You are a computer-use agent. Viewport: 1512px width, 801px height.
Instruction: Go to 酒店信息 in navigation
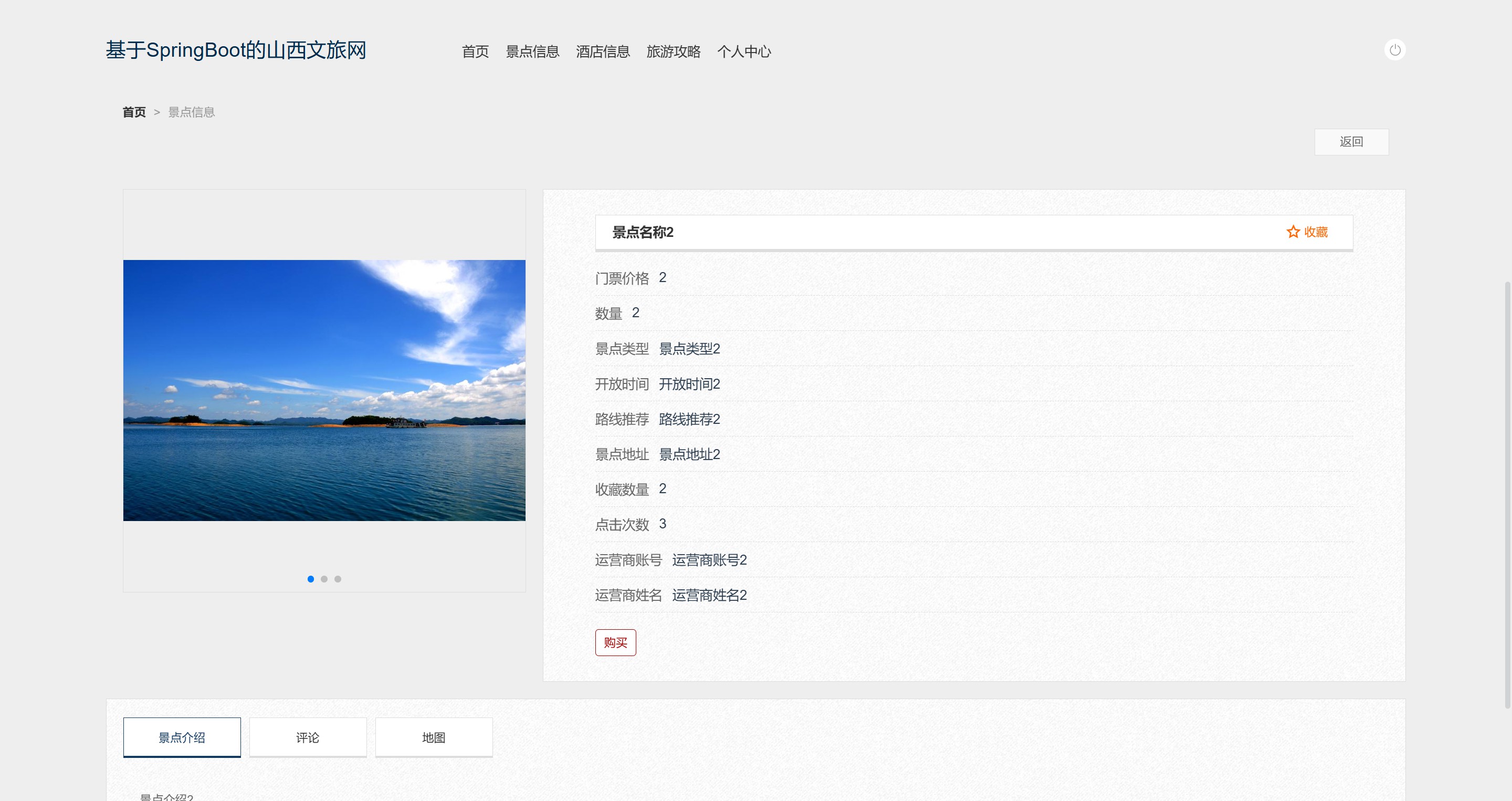tap(602, 51)
